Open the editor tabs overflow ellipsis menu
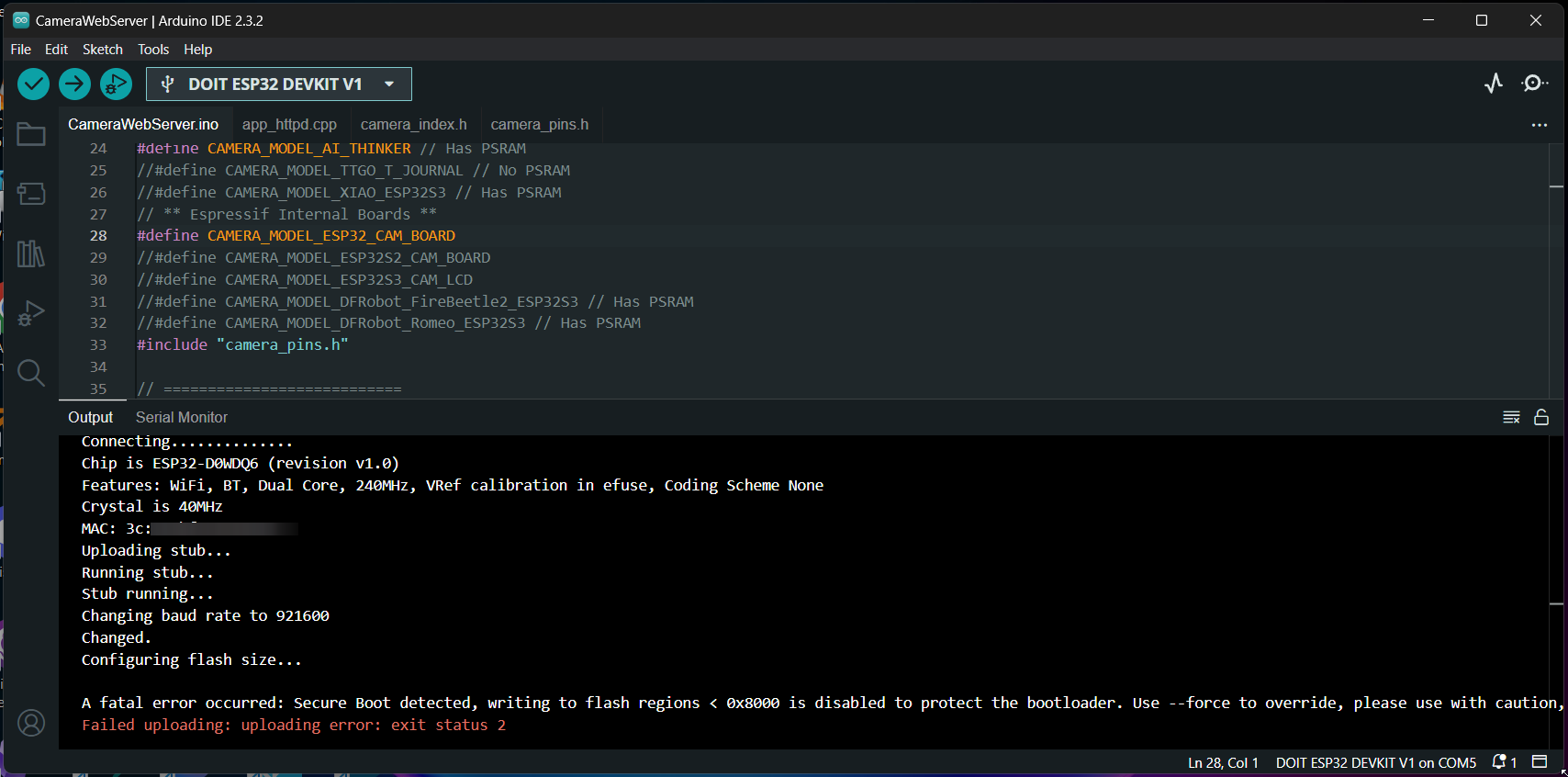Image resolution: width=1568 pixels, height=777 pixels. click(x=1540, y=125)
